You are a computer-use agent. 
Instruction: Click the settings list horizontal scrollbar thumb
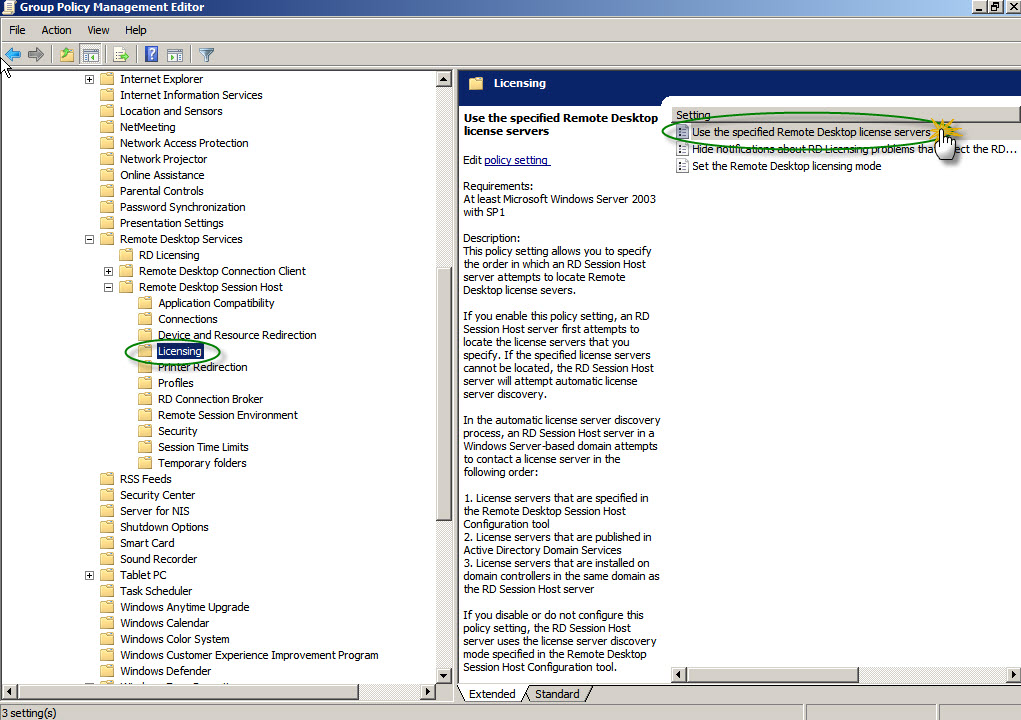[x=772, y=674]
